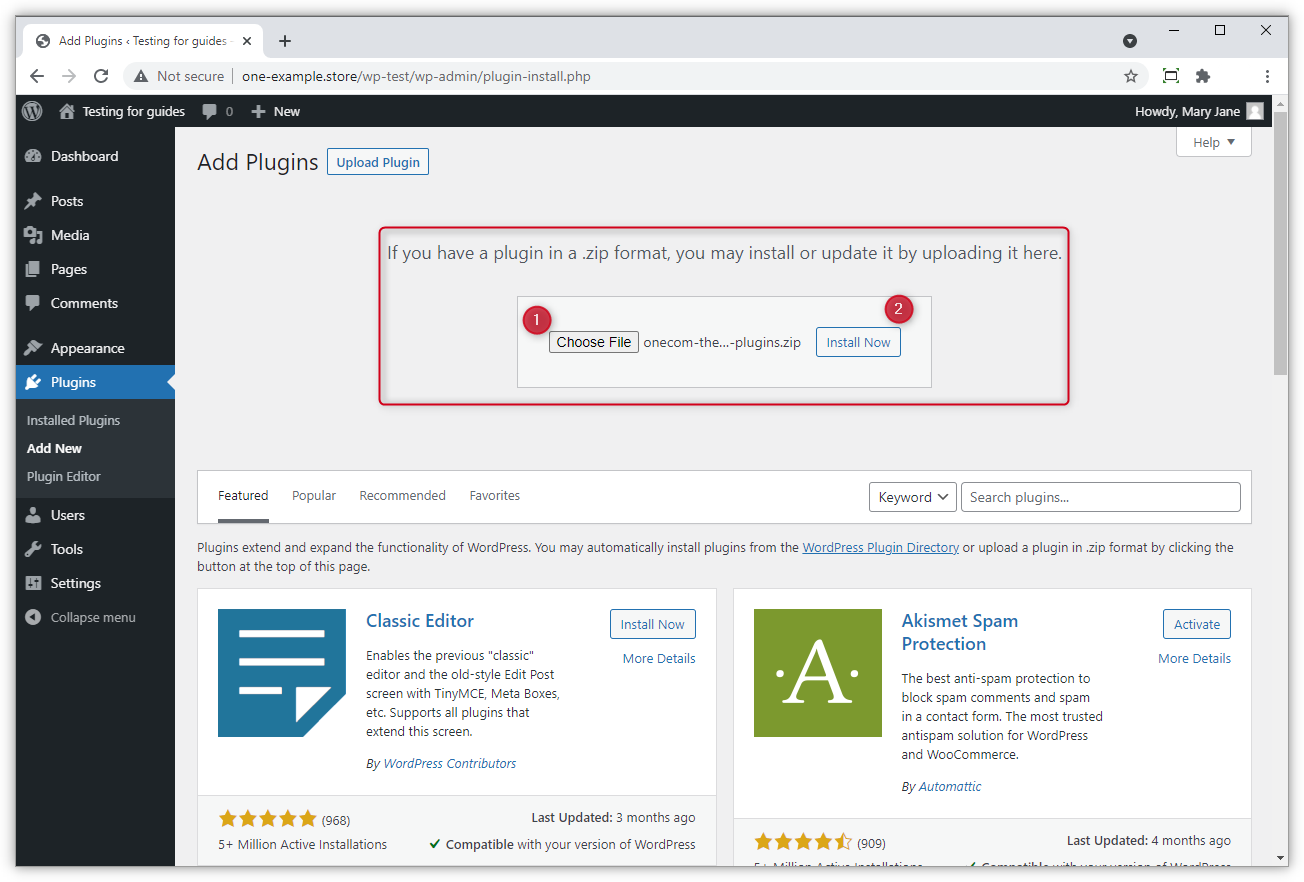Click the Appearance paintbrush icon
Image resolution: width=1304 pixels, height=882 pixels.
click(34, 347)
